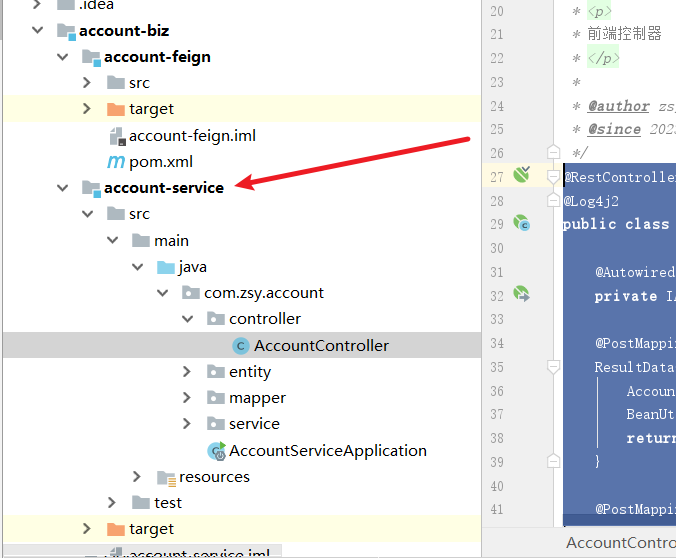Image resolution: width=676 pixels, height=558 pixels.
Task: Toggle the fold marker on line 39
Action: 553,460
